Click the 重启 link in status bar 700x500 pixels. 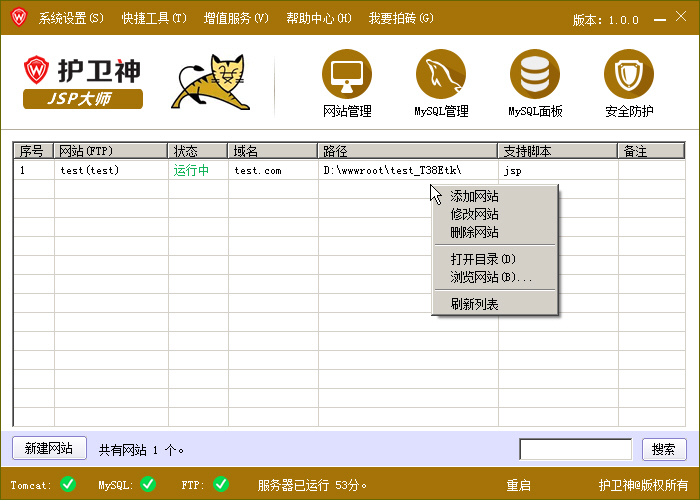pyautogui.click(x=518, y=485)
